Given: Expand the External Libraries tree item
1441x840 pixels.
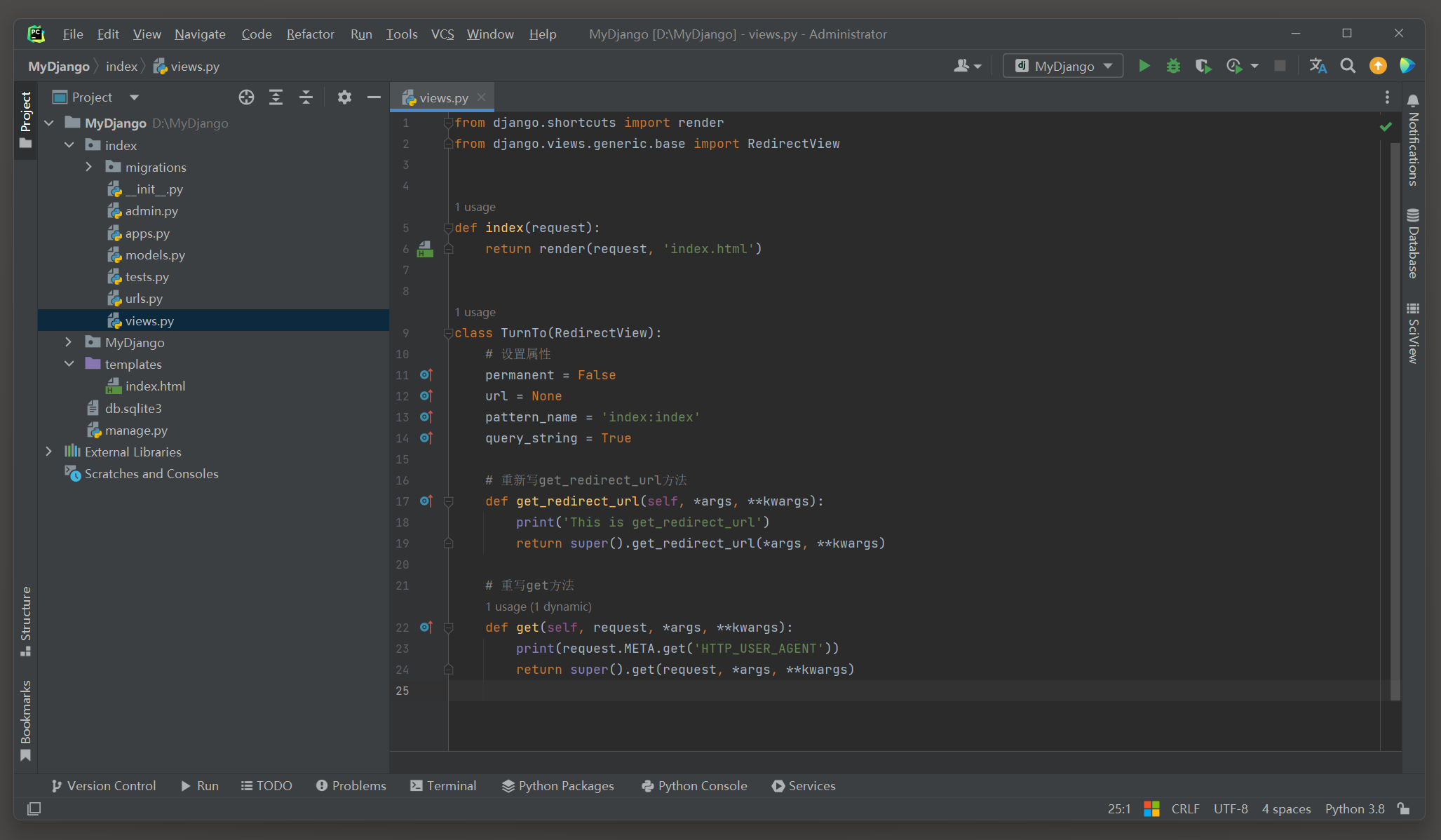Looking at the screenshot, I should point(50,452).
